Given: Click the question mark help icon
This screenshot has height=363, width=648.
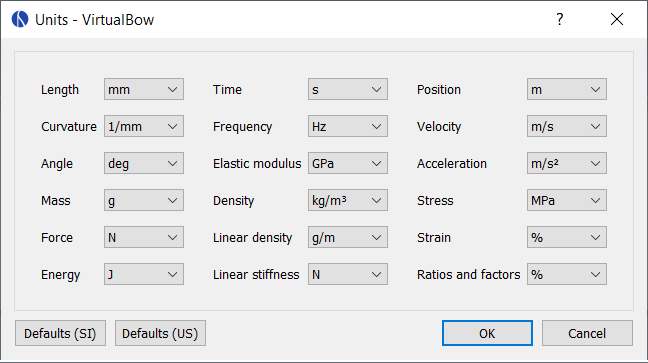Looking at the screenshot, I should tap(559, 19).
